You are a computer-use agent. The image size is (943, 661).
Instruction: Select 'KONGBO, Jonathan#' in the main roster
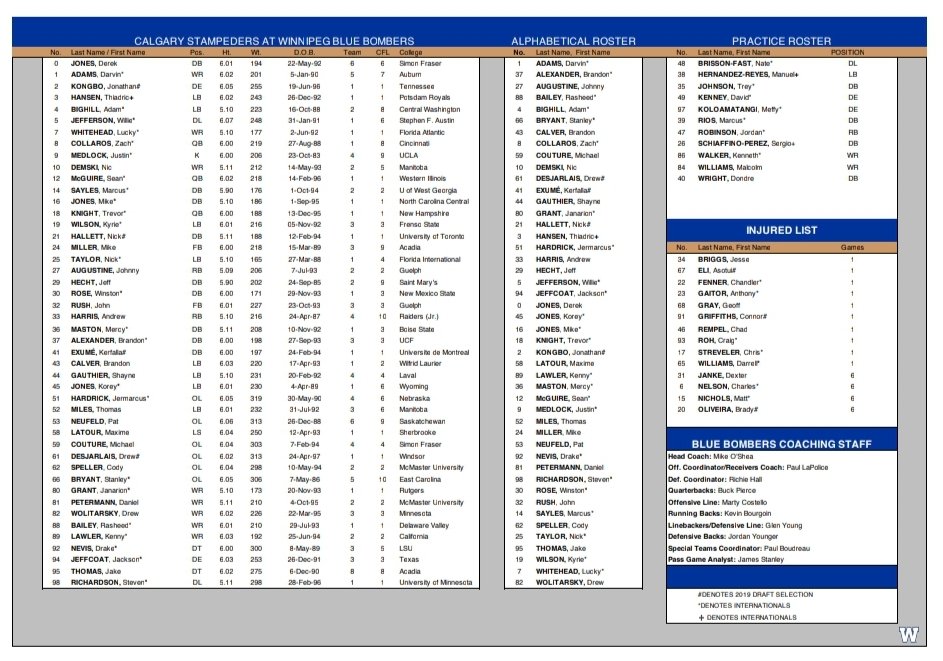(x=105, y=86)
